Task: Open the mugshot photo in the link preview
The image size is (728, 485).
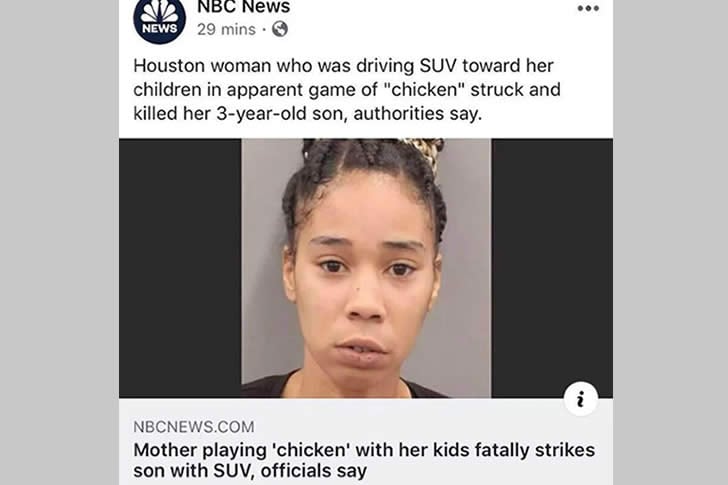Action: click(x=366, y=268)
